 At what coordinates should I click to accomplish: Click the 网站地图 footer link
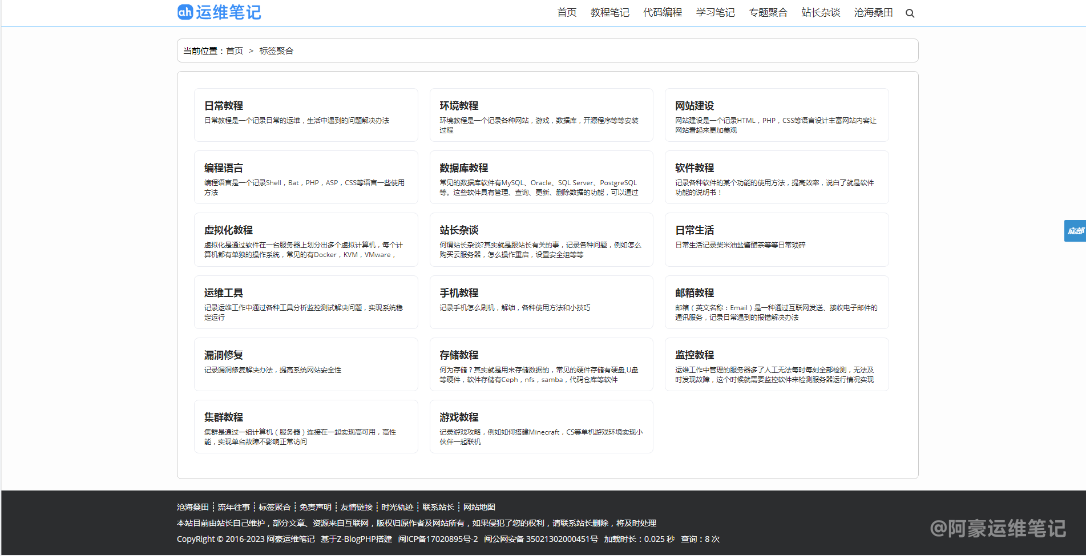click(479, 507)
